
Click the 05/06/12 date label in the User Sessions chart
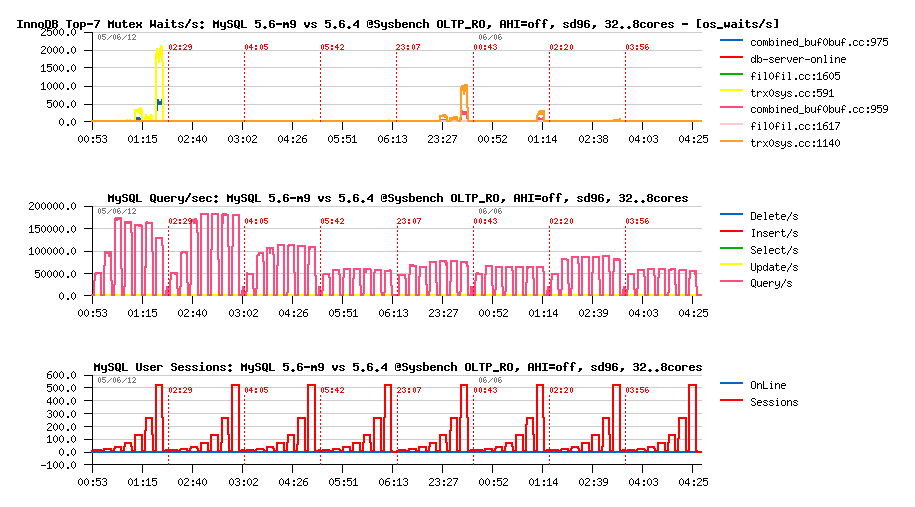117,380
